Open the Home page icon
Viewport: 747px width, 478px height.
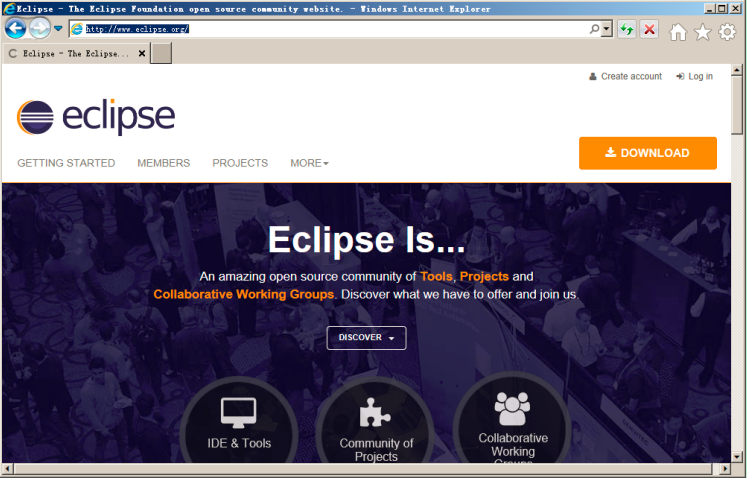point(678,32)
